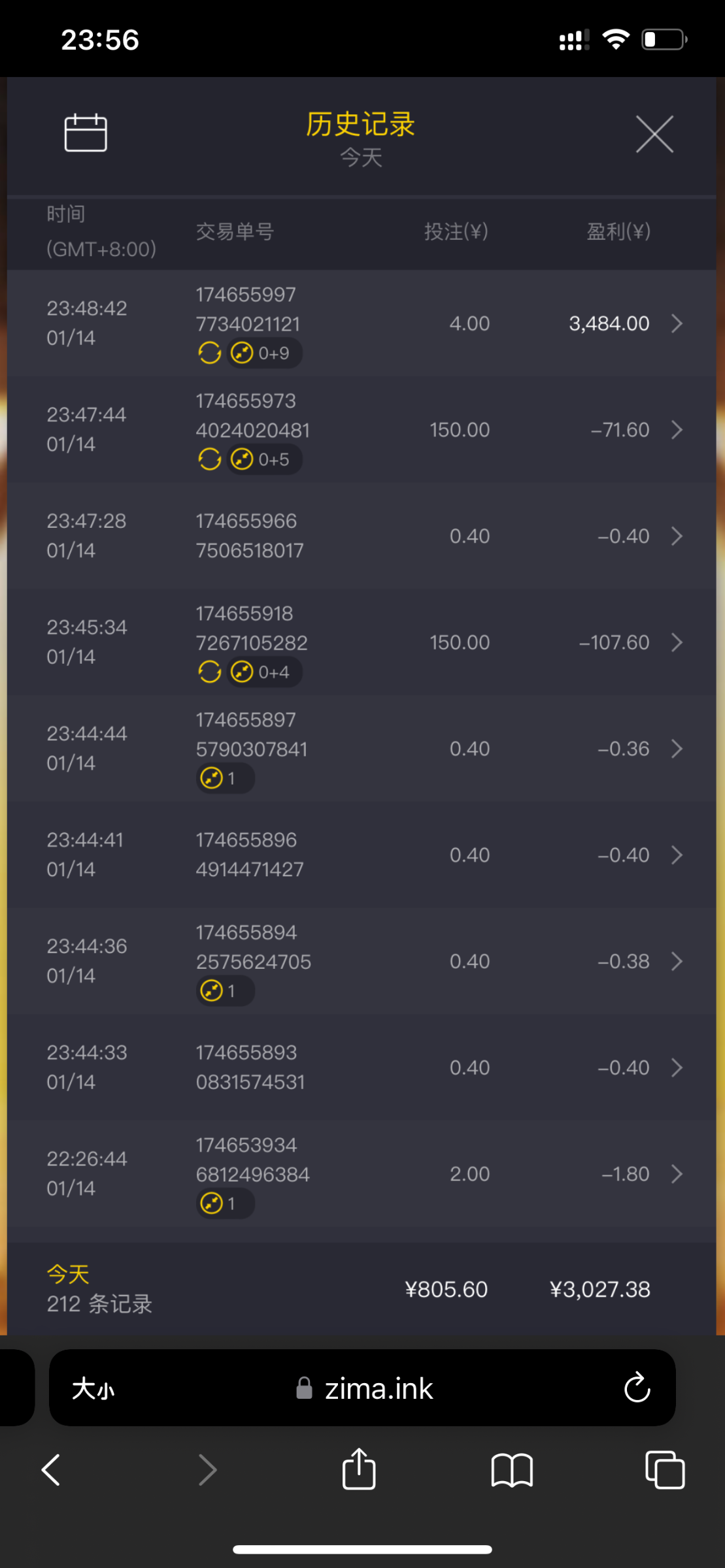Image resolution: width=725 pixels, height=1568 pixels.
Task: Go back to the previous page
Action: click(x=51, y=1470)
